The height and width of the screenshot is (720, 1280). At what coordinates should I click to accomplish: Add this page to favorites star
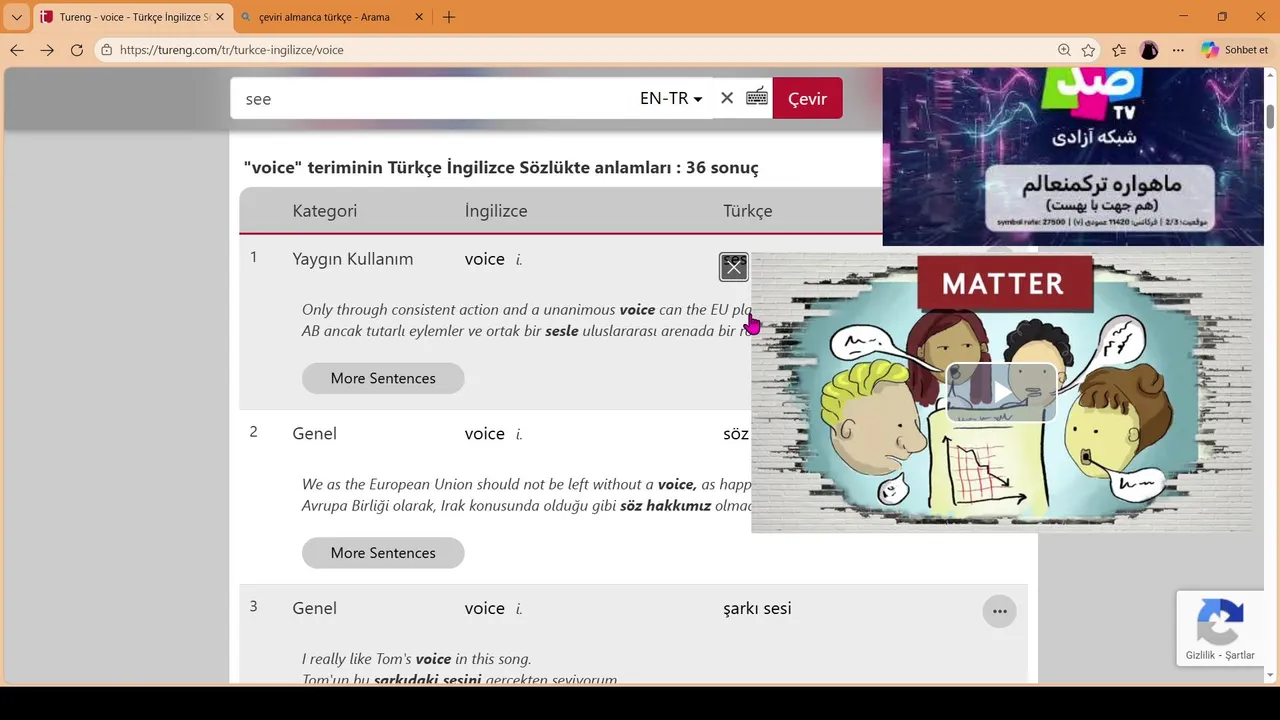pos(1088,50)
